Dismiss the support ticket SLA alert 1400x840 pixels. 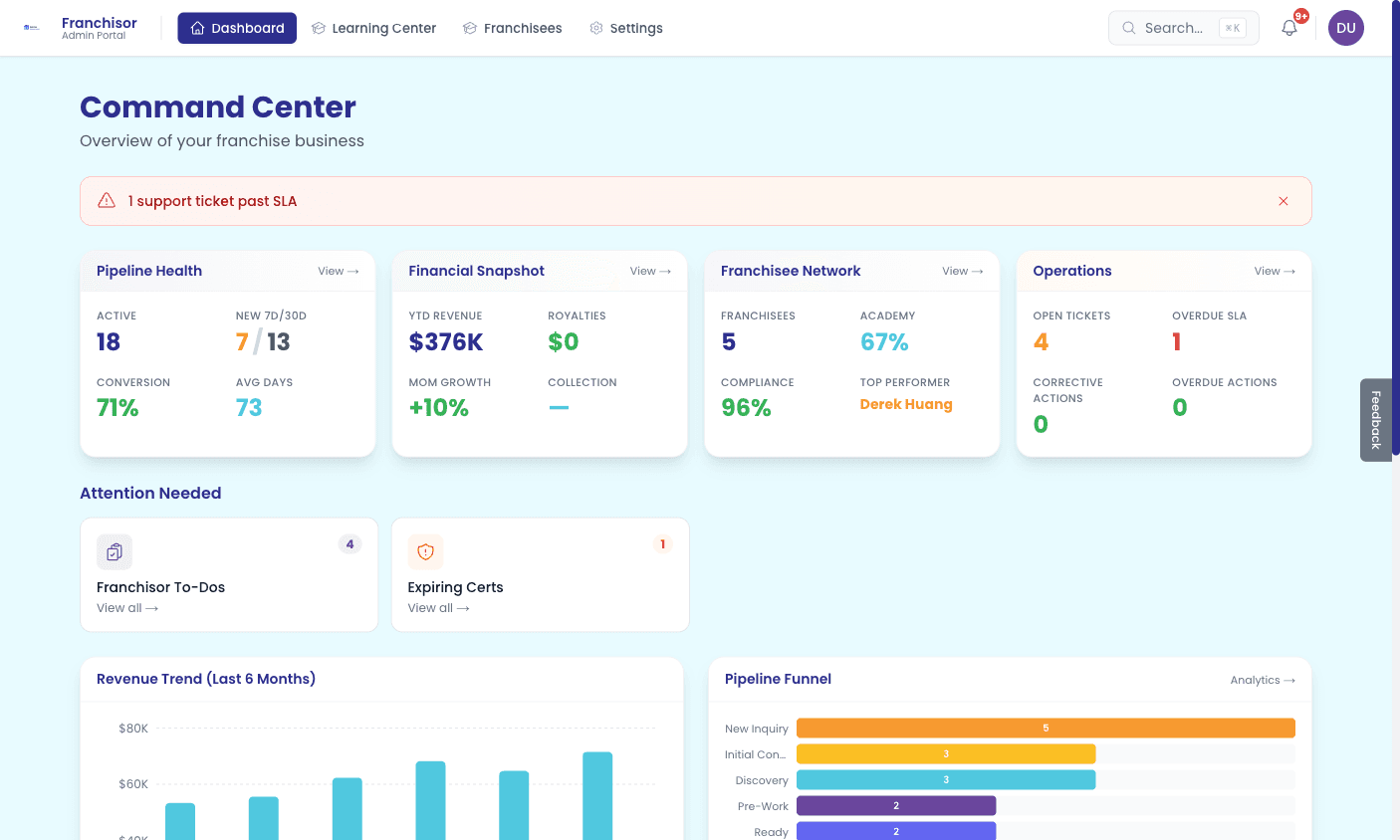coord(1283,201)
